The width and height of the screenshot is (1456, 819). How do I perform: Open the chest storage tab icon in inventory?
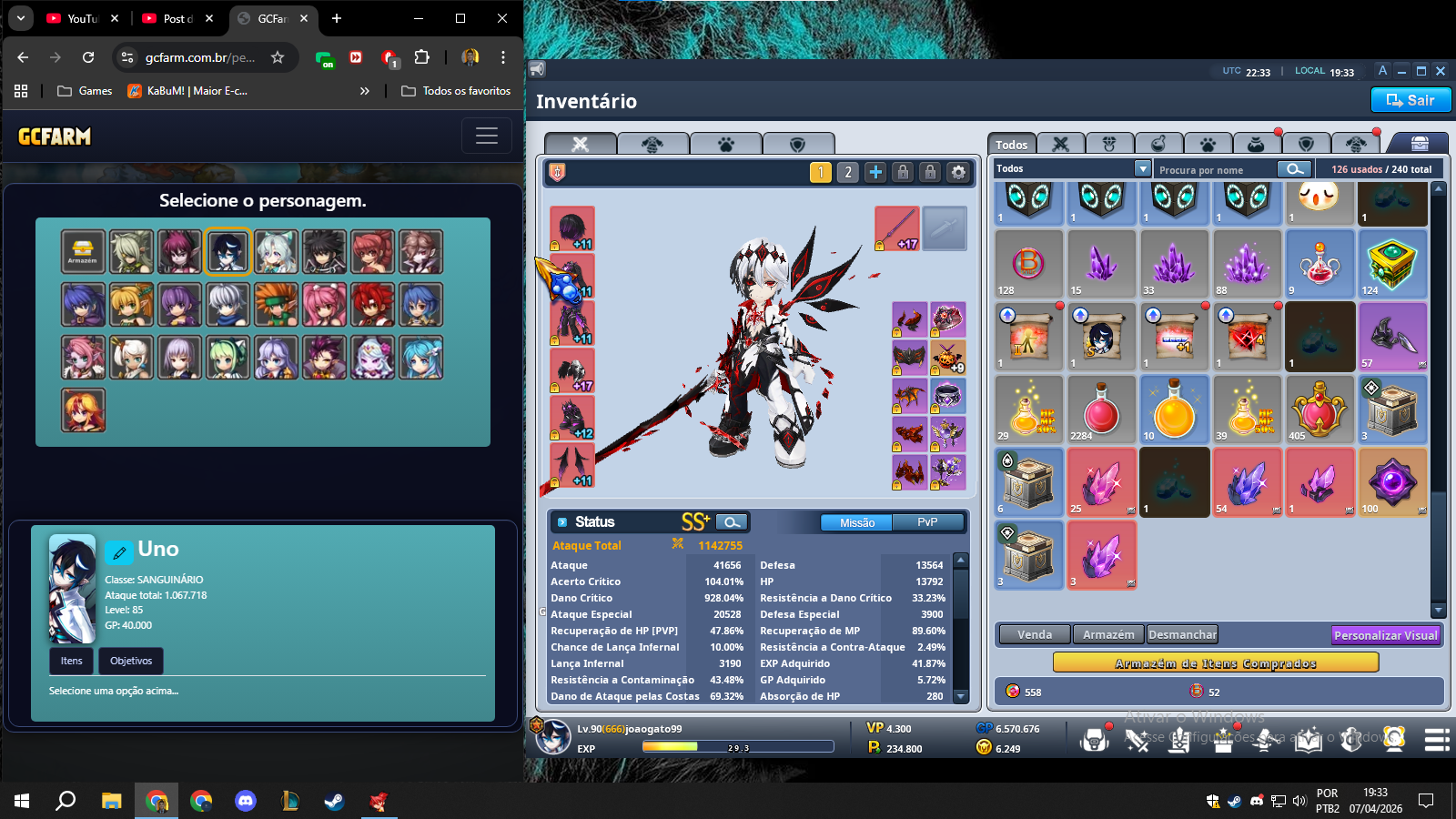(x=1419, y=144)
